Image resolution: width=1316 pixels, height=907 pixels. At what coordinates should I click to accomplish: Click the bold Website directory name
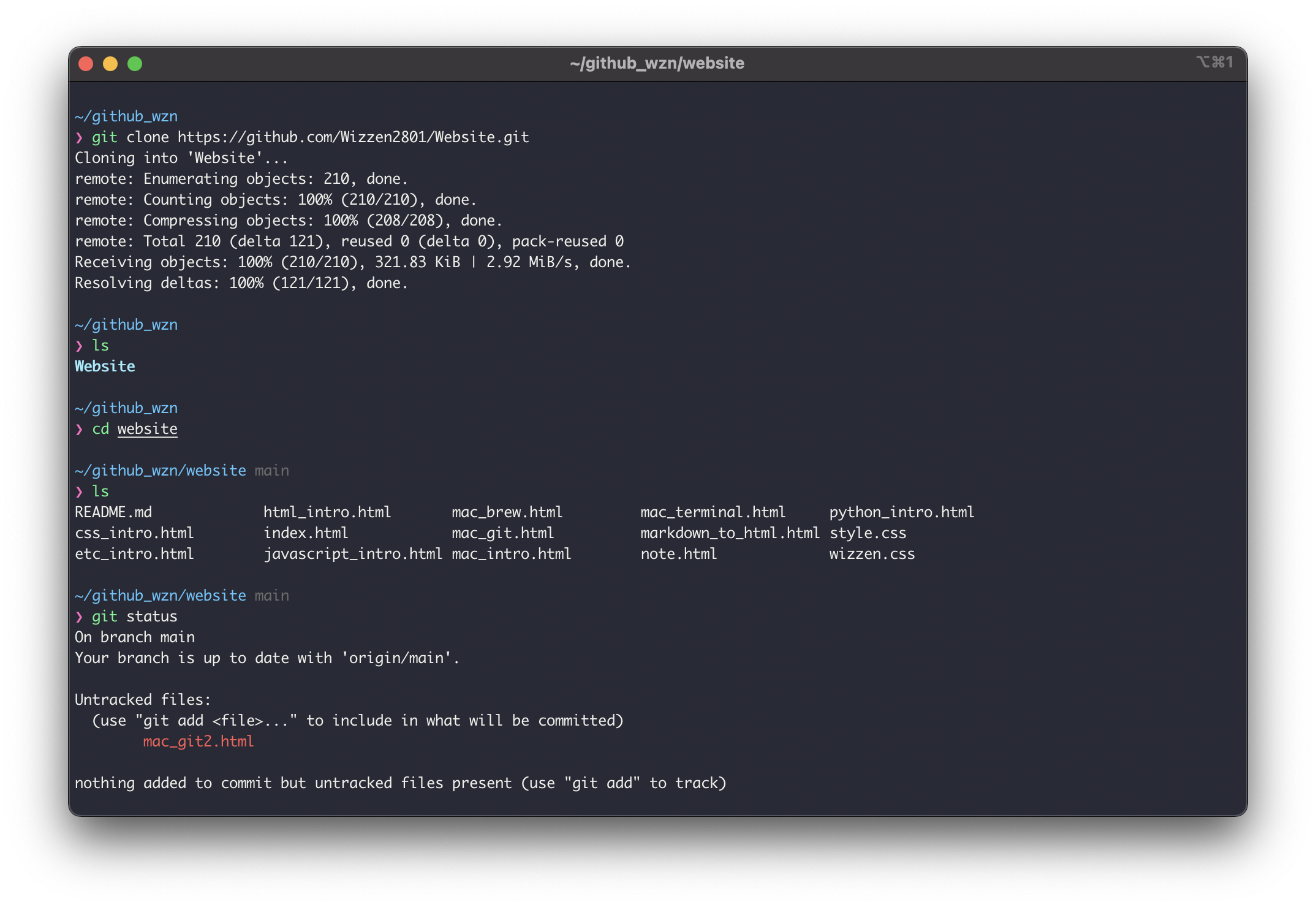point(105,366)
